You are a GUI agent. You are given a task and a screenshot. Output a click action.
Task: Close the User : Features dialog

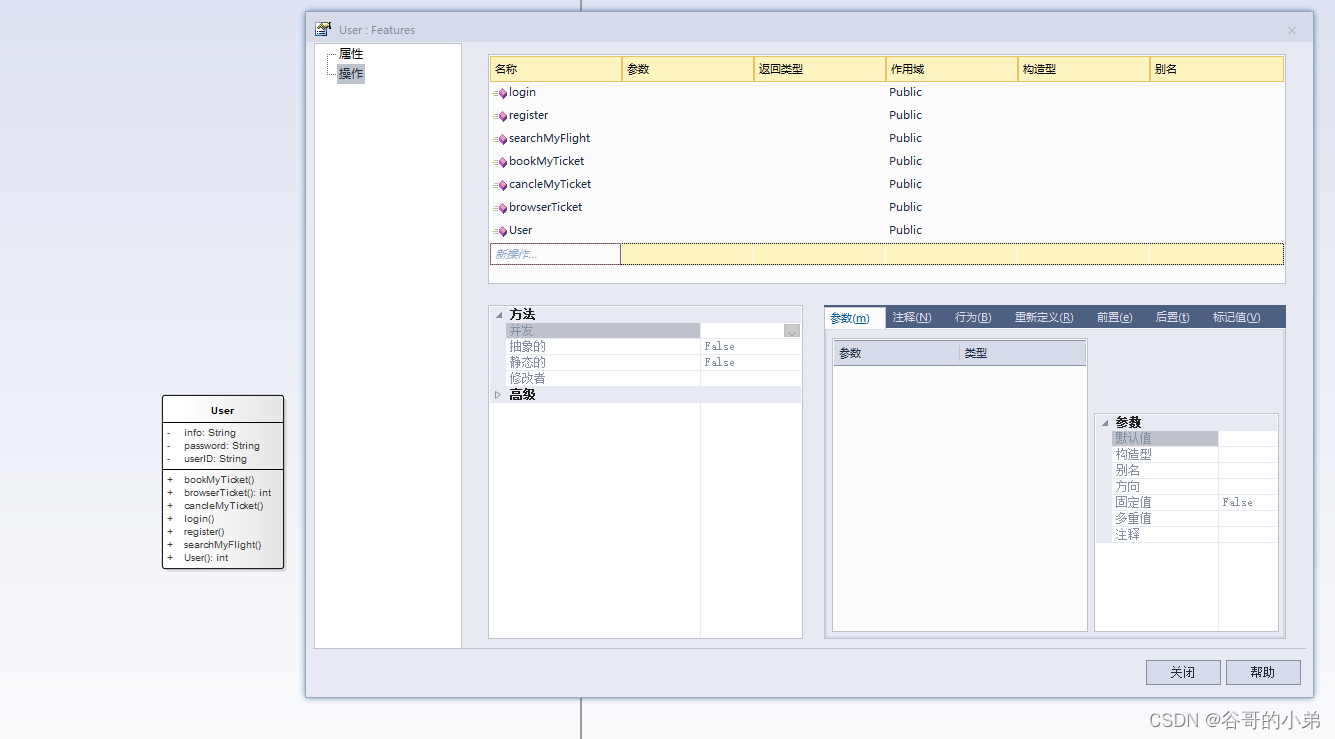tap(1292, 30)
